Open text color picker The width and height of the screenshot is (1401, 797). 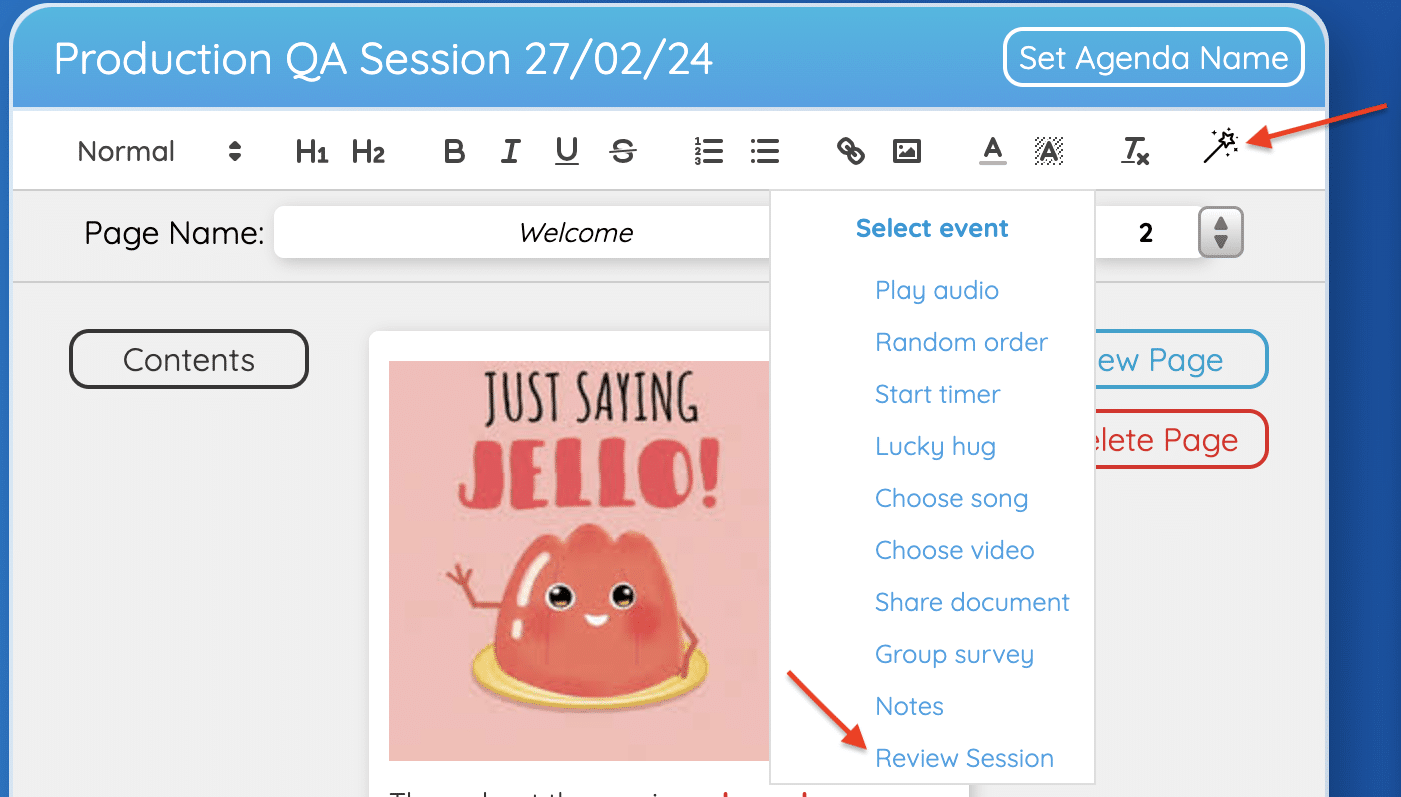pyautogui.click(x=991, y=152)
